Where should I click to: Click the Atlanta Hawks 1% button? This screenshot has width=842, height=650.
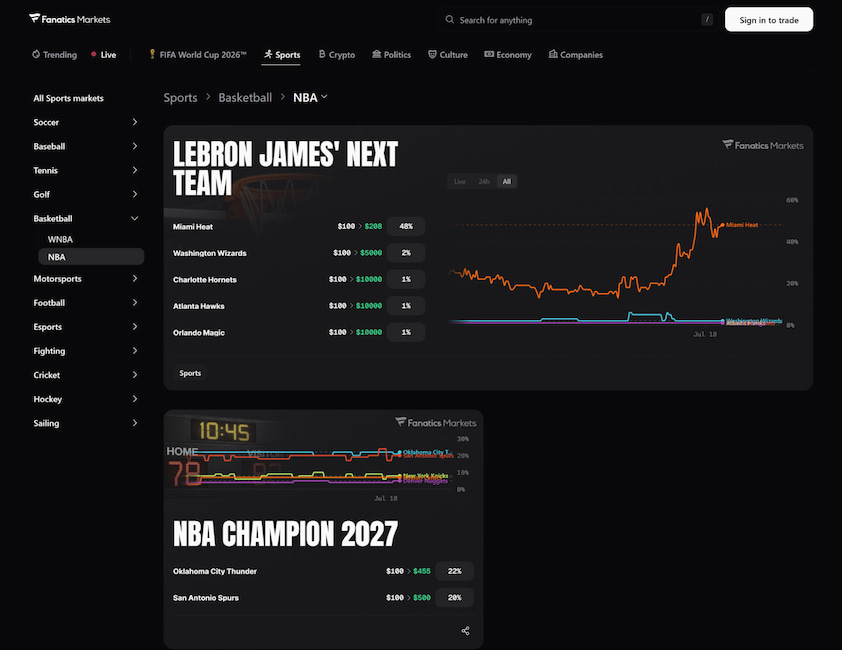406,306
